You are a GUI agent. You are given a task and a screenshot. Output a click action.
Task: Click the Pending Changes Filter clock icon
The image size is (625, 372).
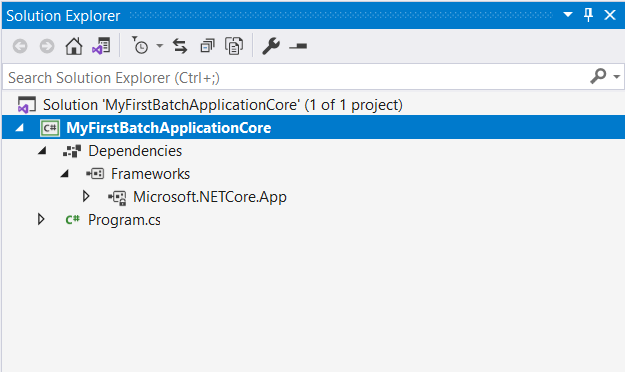140,45
